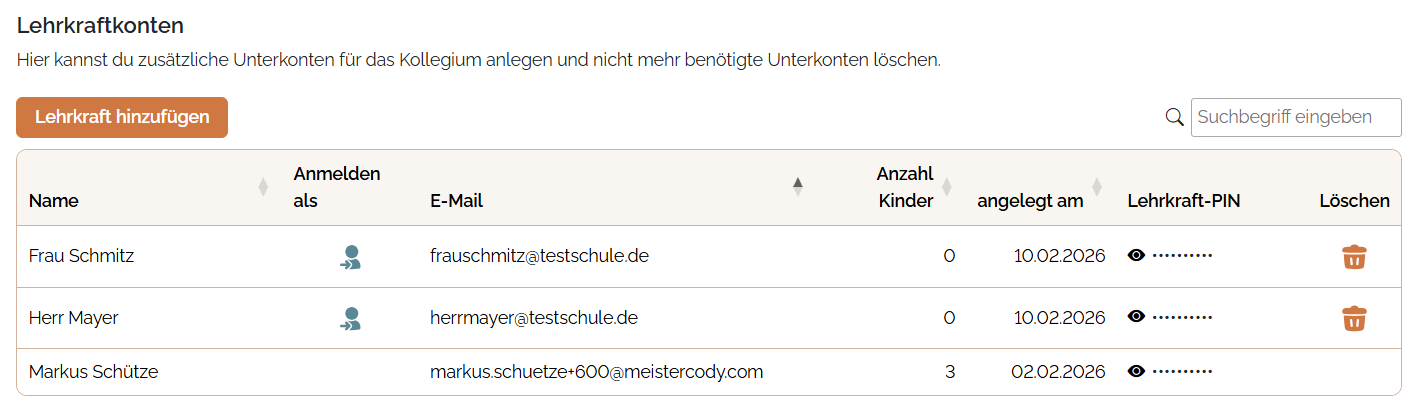Click the search magnifier icon
Image resolution: width=1414 pixels, height=417 pixels.
(x=1175, y=117)
